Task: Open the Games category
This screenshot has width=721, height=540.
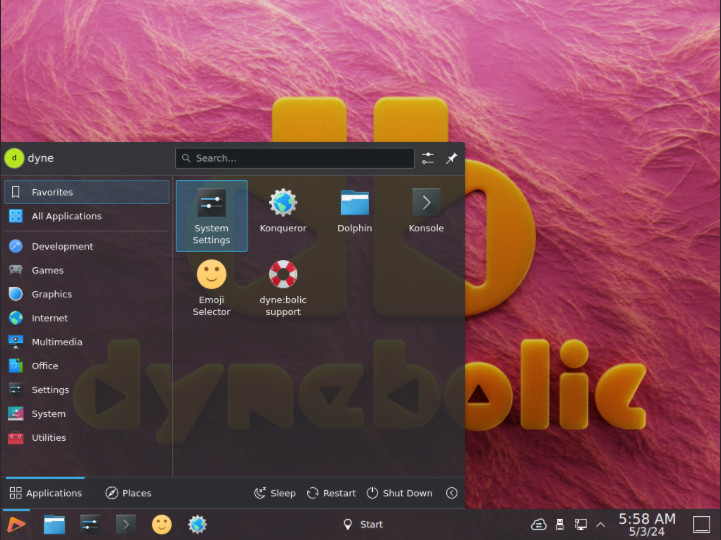Action: click(x=87, y=270)
